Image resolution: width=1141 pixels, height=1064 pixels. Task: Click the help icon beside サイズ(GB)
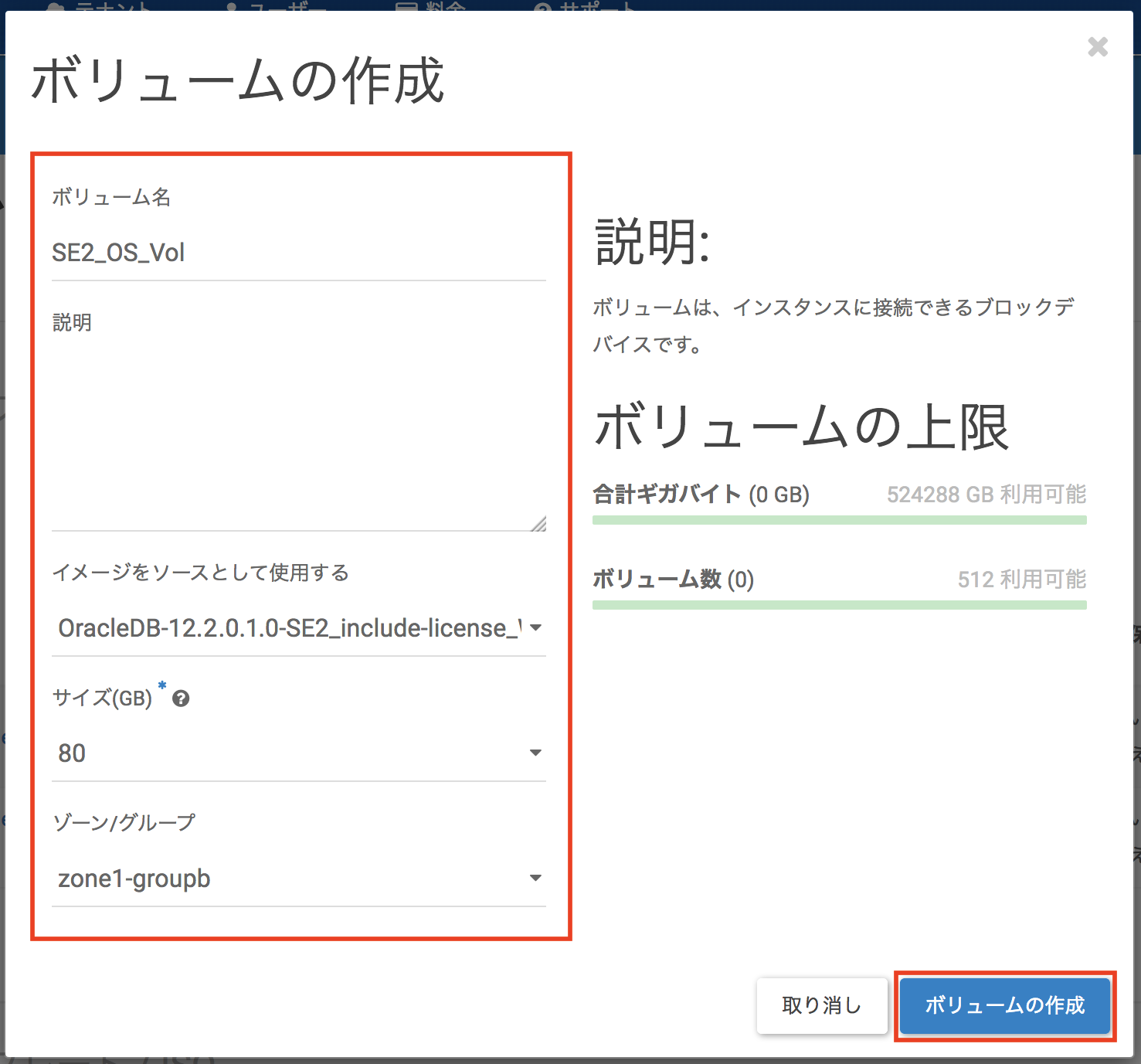point(181,699)
